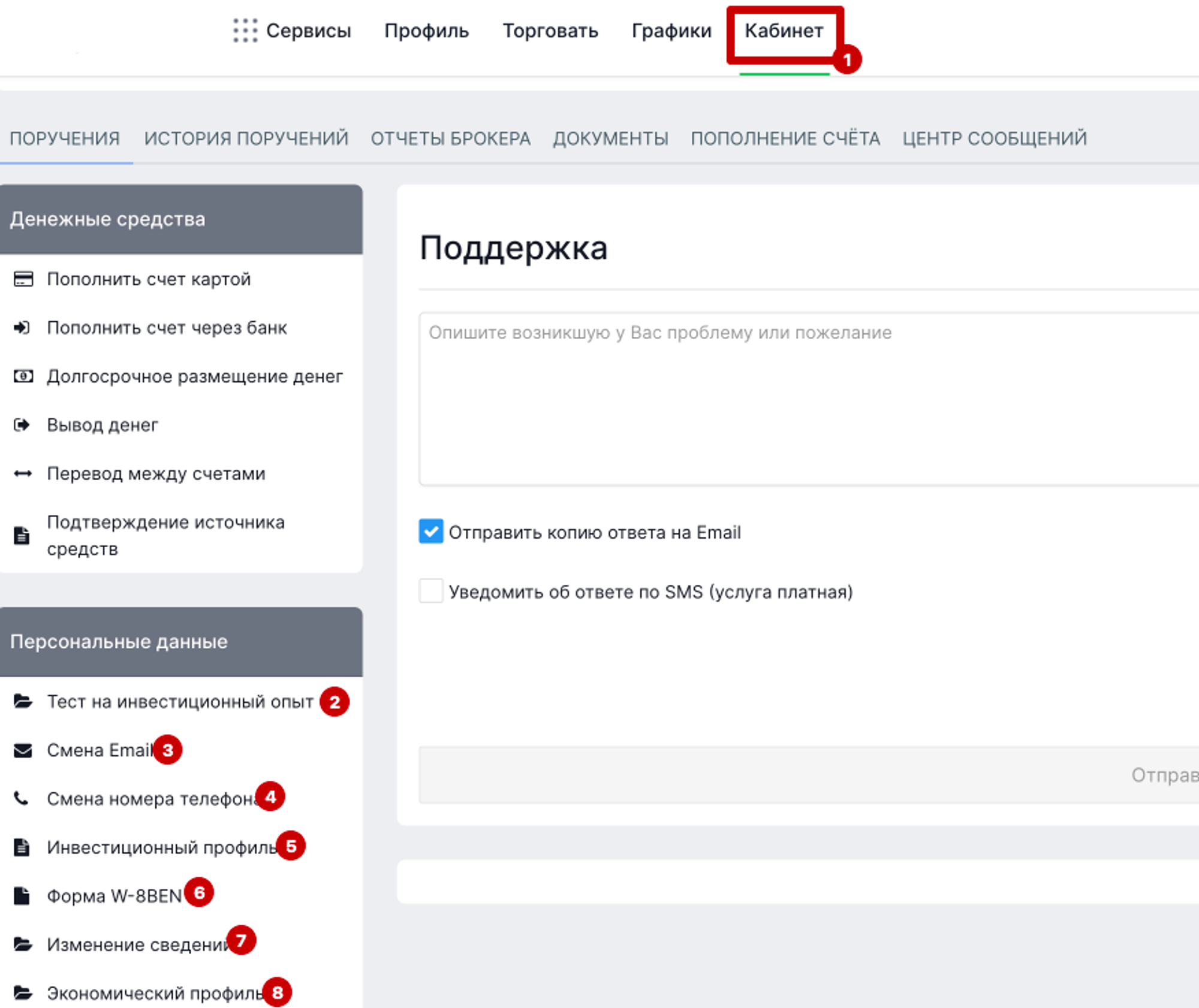Select Смена Email
Image resolution: width=1199 pixels, height=1008 pixels.
click(100, 750)
